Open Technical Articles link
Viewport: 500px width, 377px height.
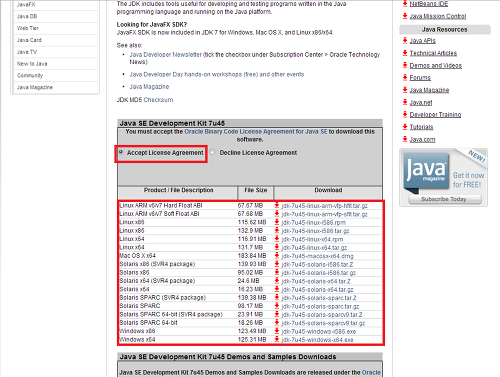coord(433,53)
